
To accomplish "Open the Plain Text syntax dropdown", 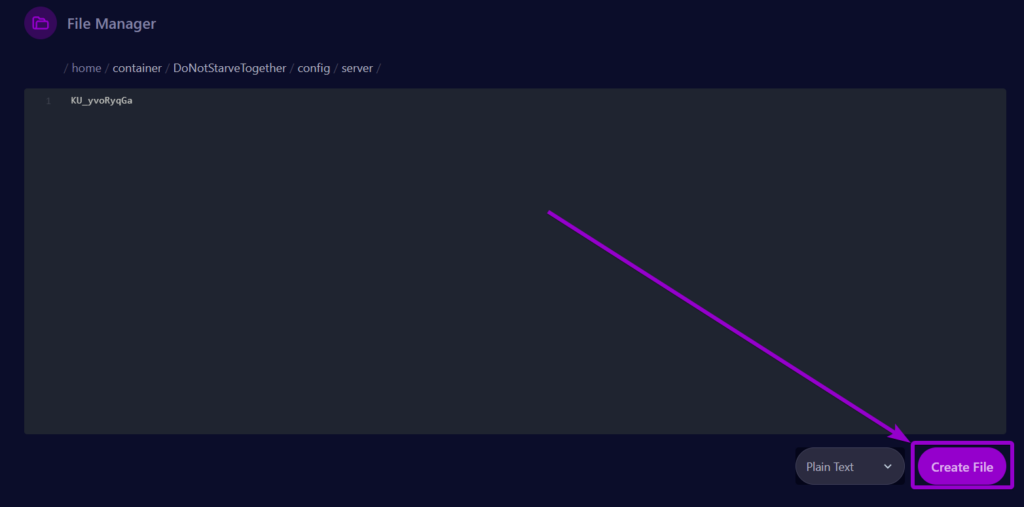I will click(840, 467).
